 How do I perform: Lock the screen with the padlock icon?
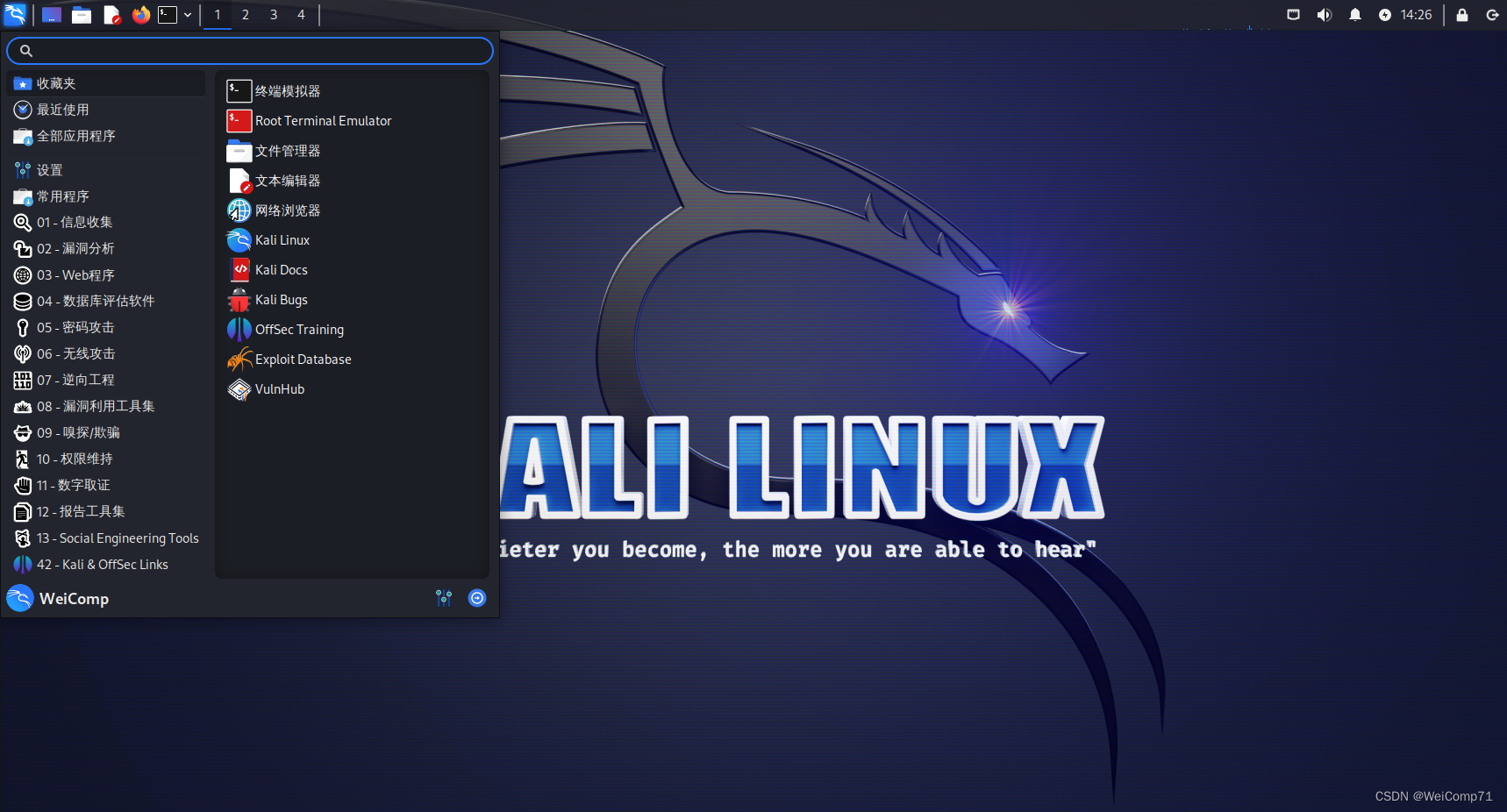[1462, 15]
